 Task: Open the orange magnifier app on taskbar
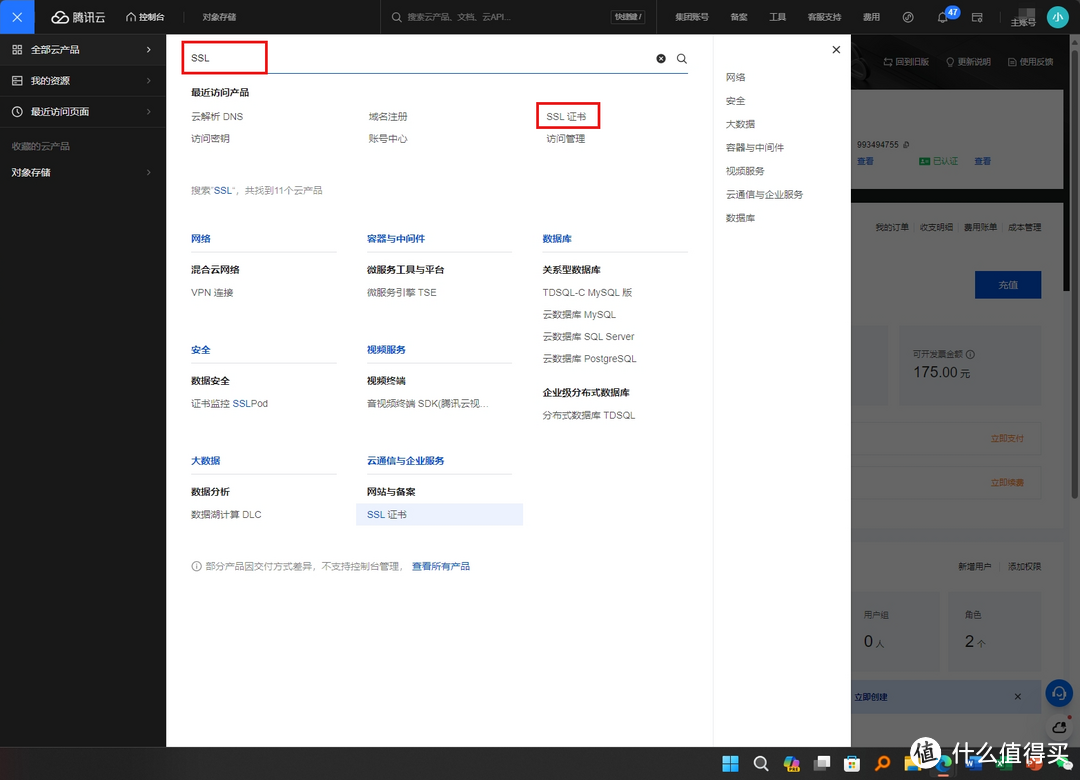(882, 763)
